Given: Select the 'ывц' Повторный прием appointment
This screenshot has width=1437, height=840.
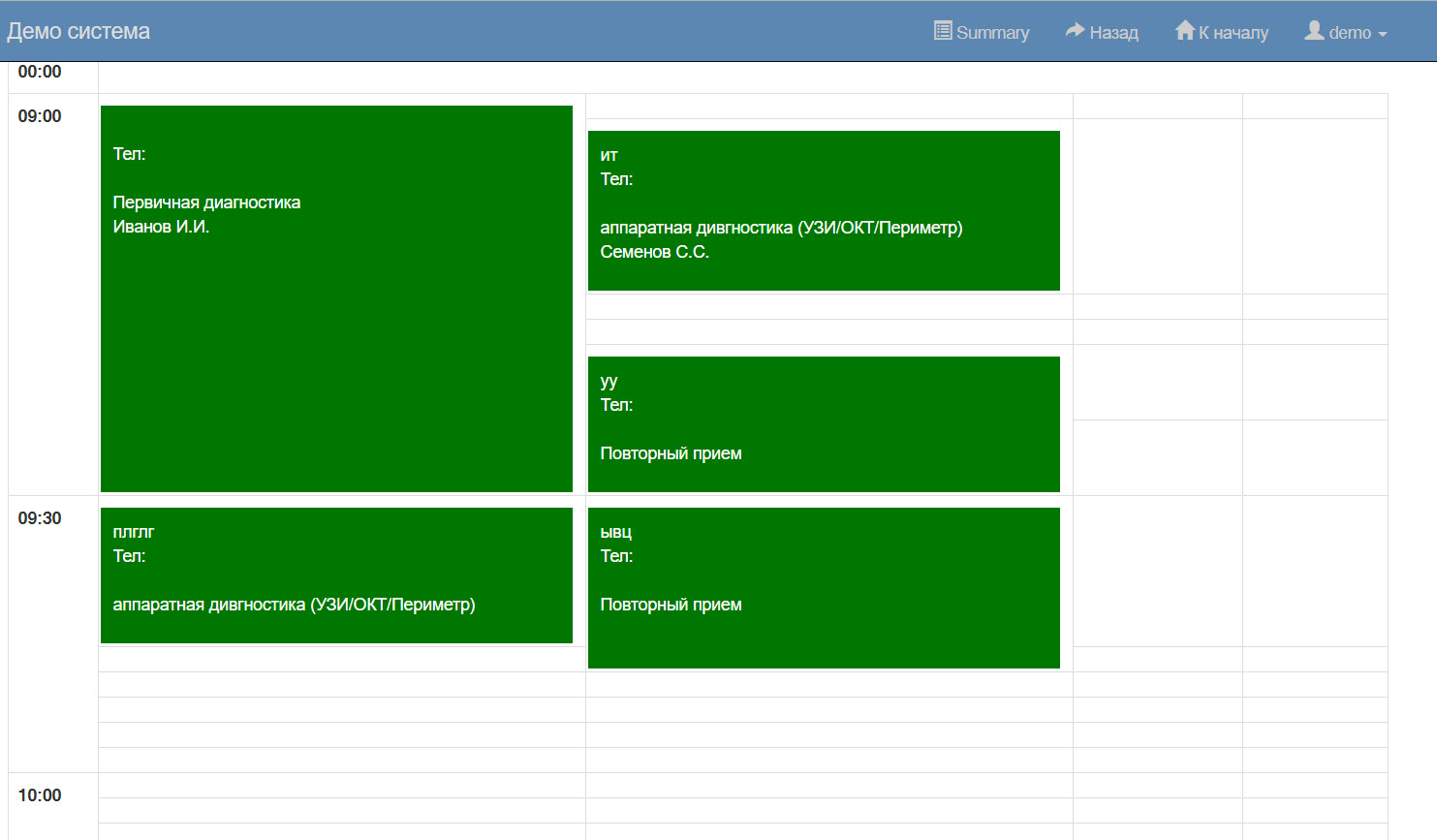Looking at the screenshot, I should [x=824, y=587].
